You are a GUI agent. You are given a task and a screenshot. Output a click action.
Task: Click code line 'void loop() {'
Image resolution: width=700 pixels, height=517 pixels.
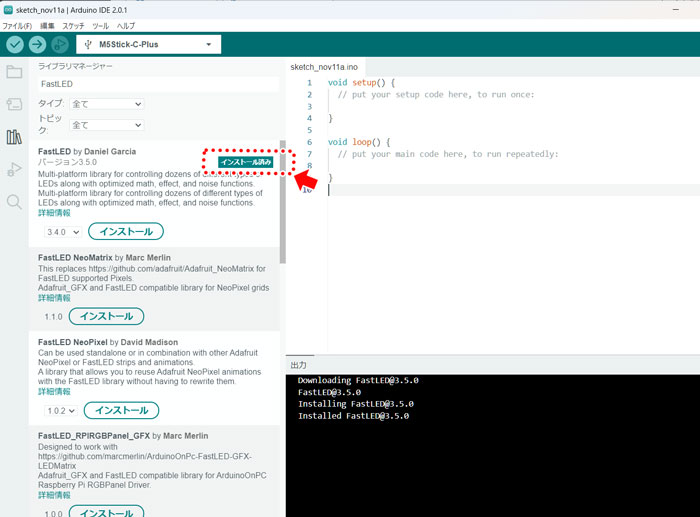pos(359,142)
